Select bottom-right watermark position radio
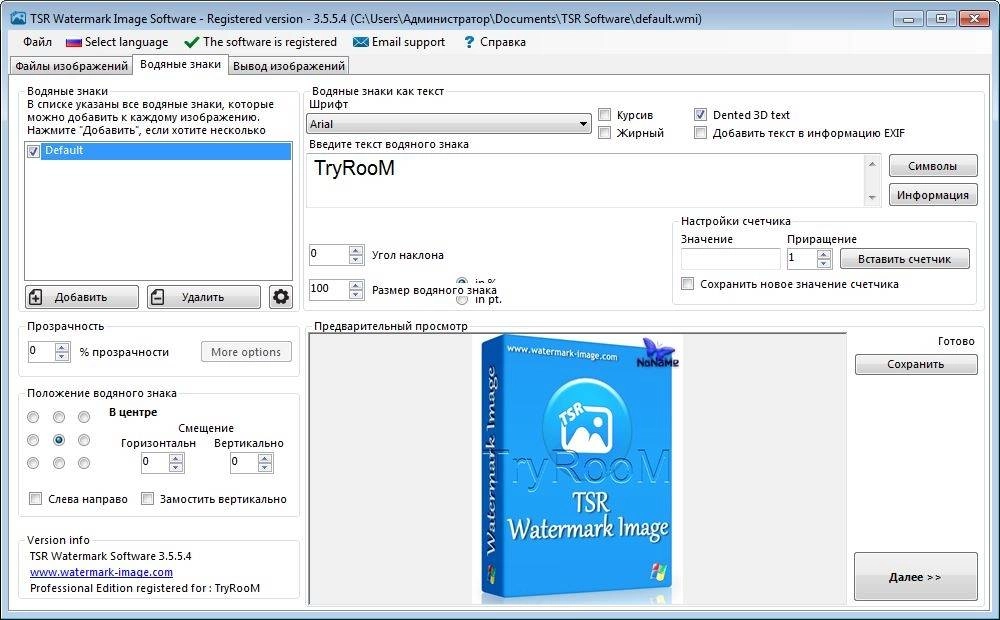This screenshot has width=1000, height=620. pos(84,463)
